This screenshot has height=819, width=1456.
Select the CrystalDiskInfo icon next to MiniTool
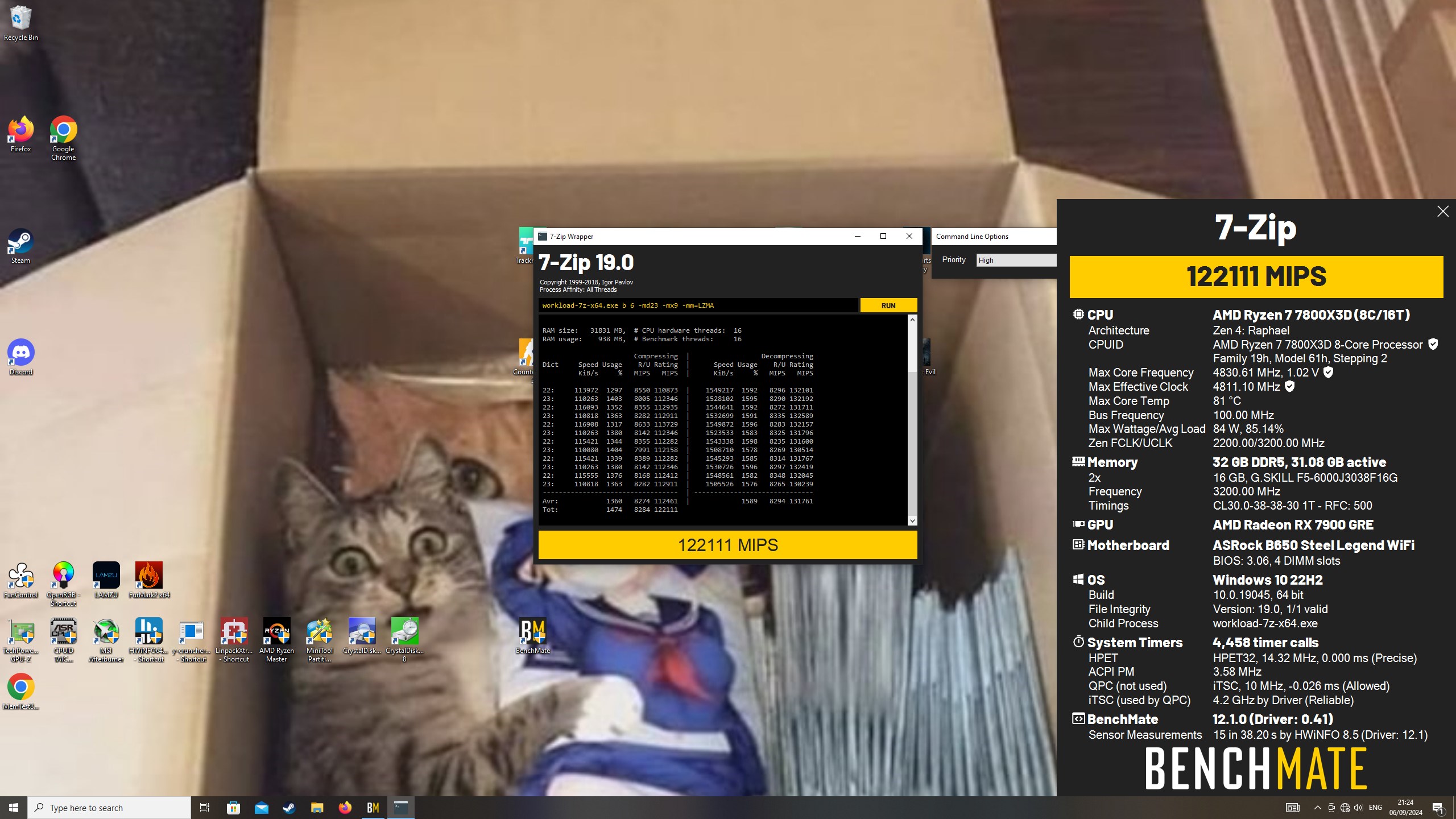click(362, 636)
